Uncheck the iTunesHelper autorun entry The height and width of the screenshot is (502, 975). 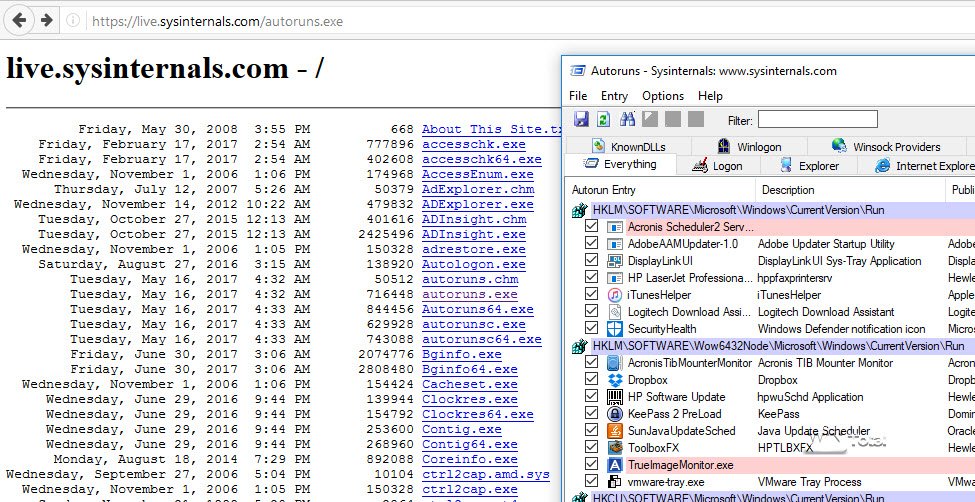pyautogui.click(x=591, y=295)
